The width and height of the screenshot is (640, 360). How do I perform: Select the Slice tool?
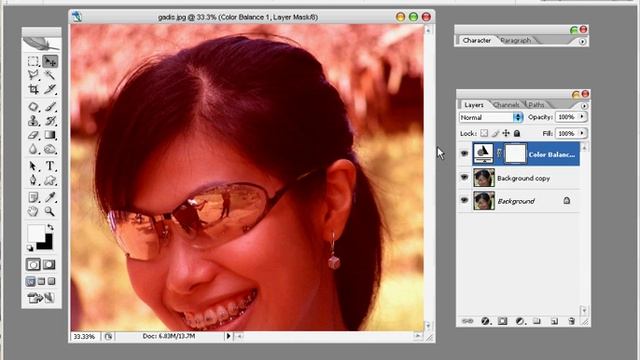click(x=50, y=89)
